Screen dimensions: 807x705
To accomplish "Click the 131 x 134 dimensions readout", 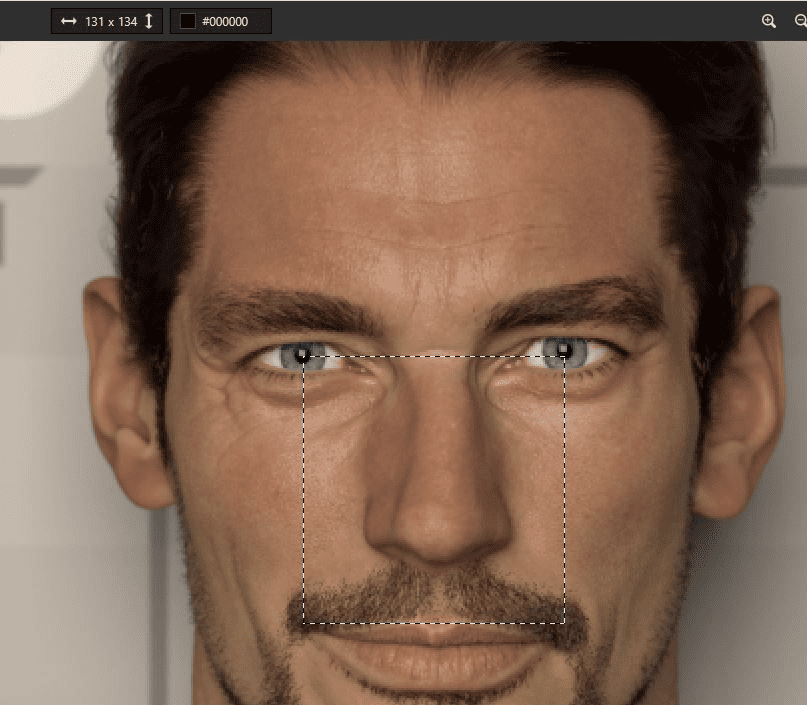I will pyautogui.click(x=111, y=22).
